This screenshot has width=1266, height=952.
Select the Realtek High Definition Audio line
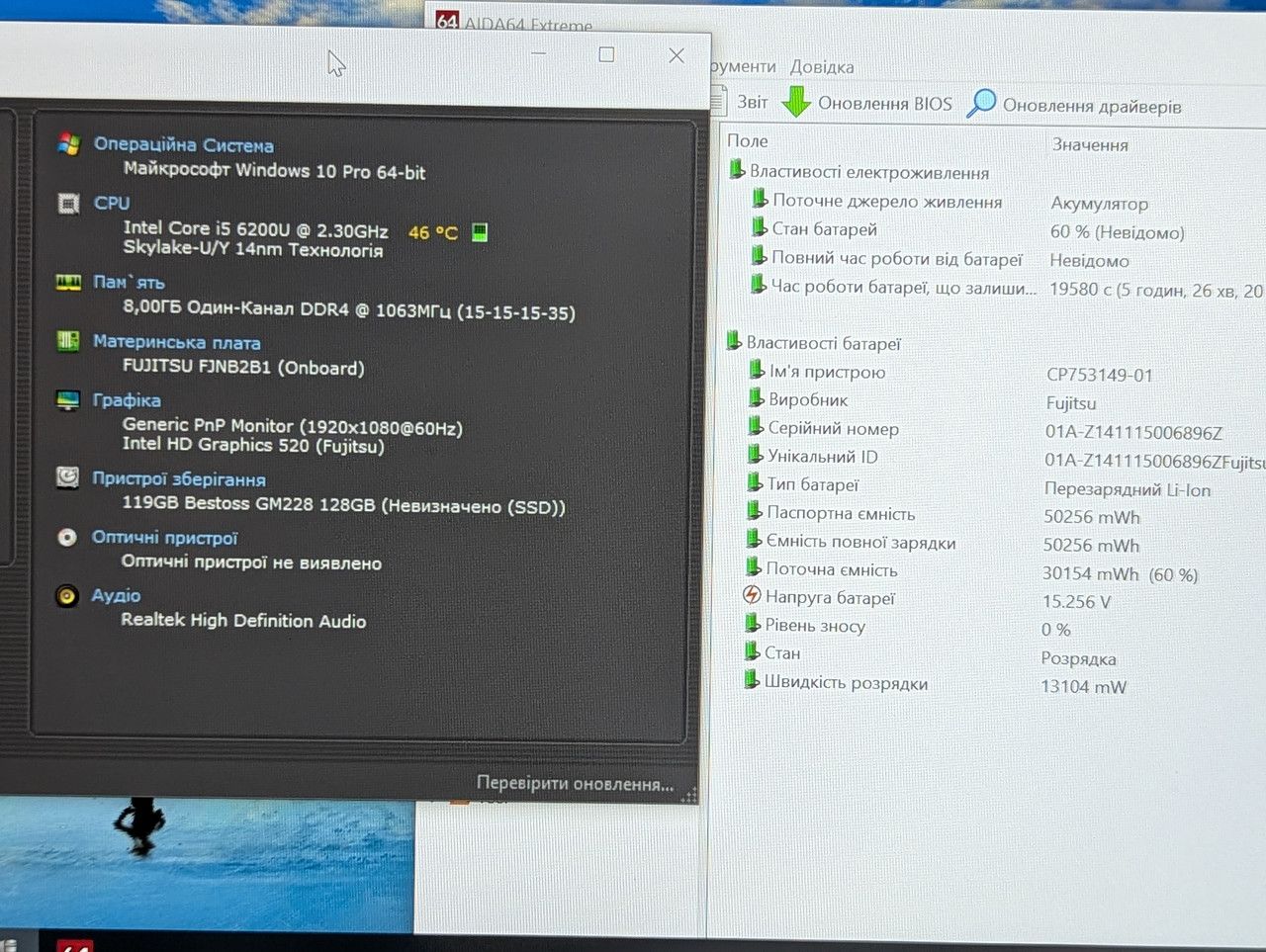coord(243,620)
